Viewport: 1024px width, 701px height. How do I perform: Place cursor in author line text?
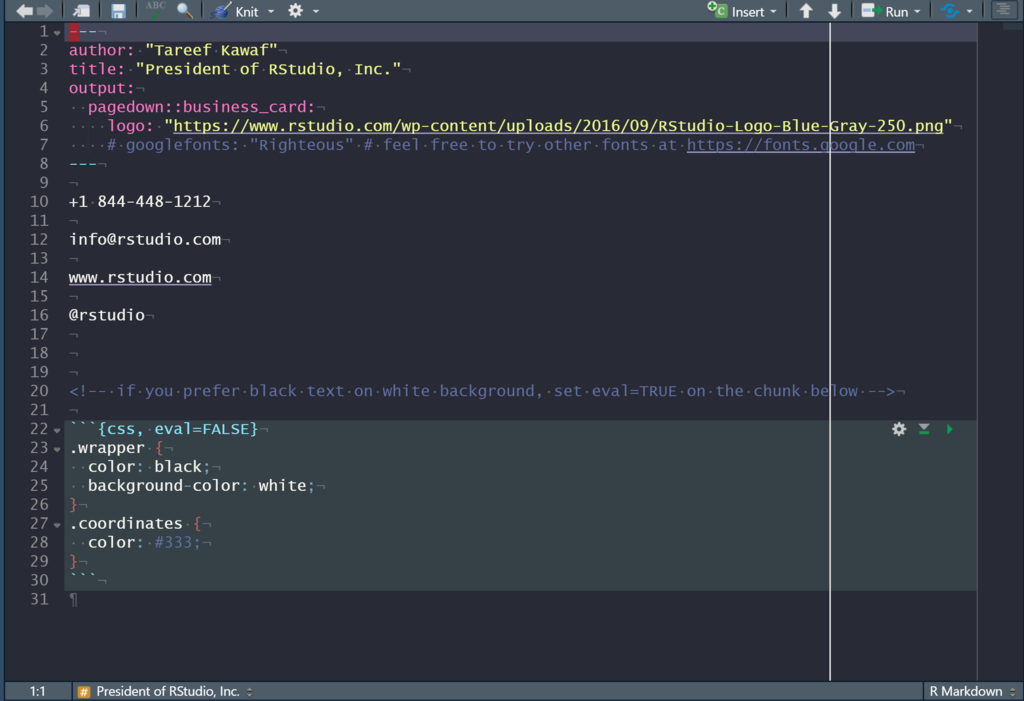pyautogui.click(x=173, y=50)
